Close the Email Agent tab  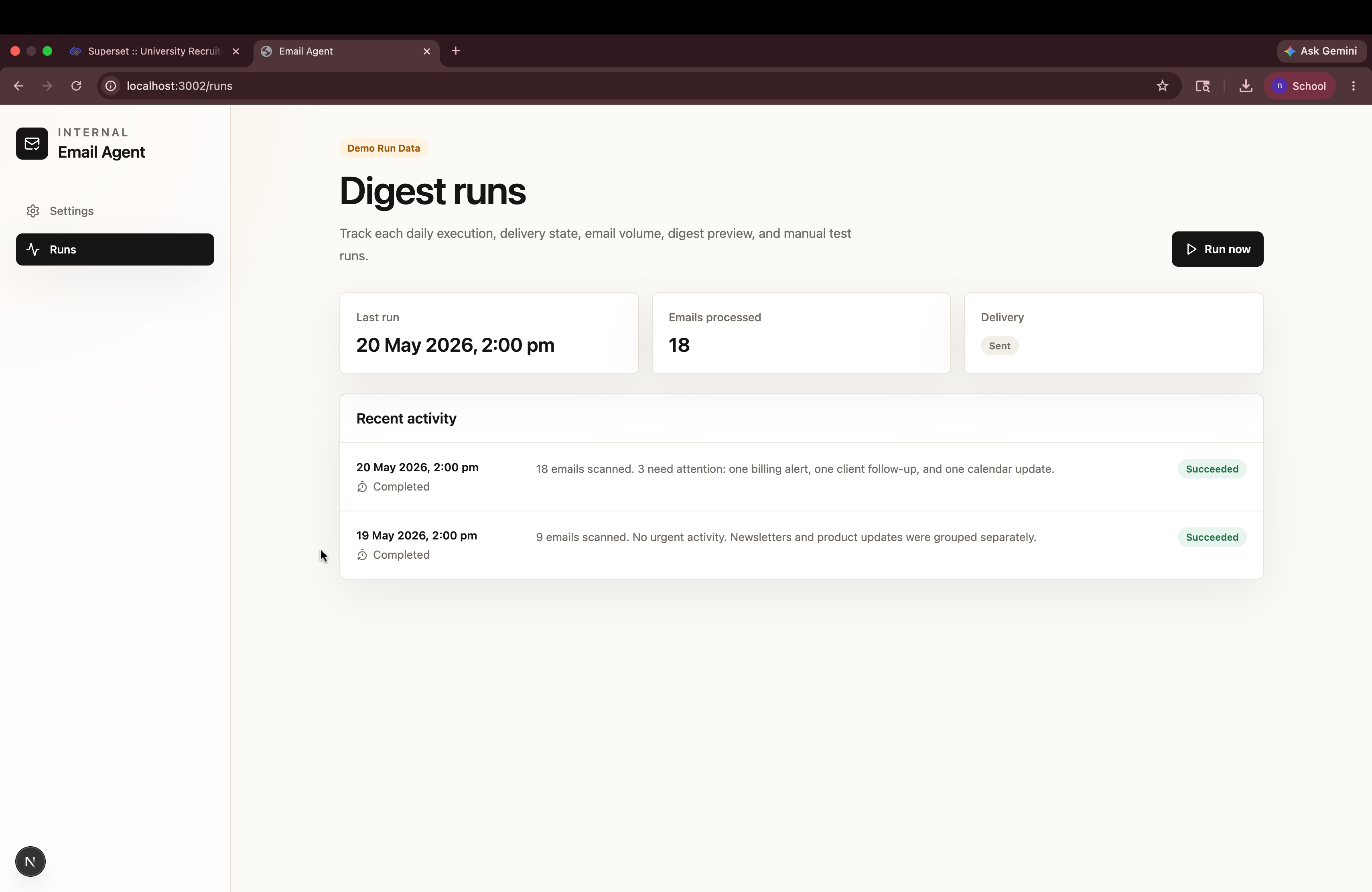click(x=426, y=51)
